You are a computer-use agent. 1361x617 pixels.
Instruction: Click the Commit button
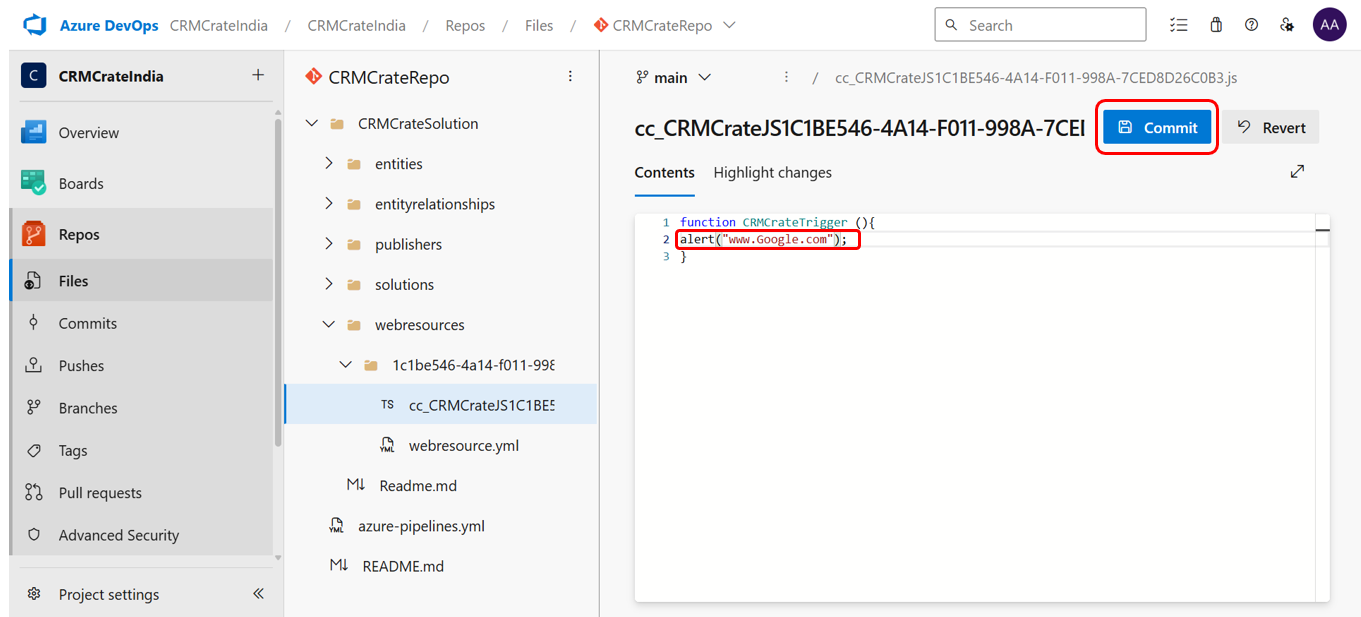[1157, 128]
